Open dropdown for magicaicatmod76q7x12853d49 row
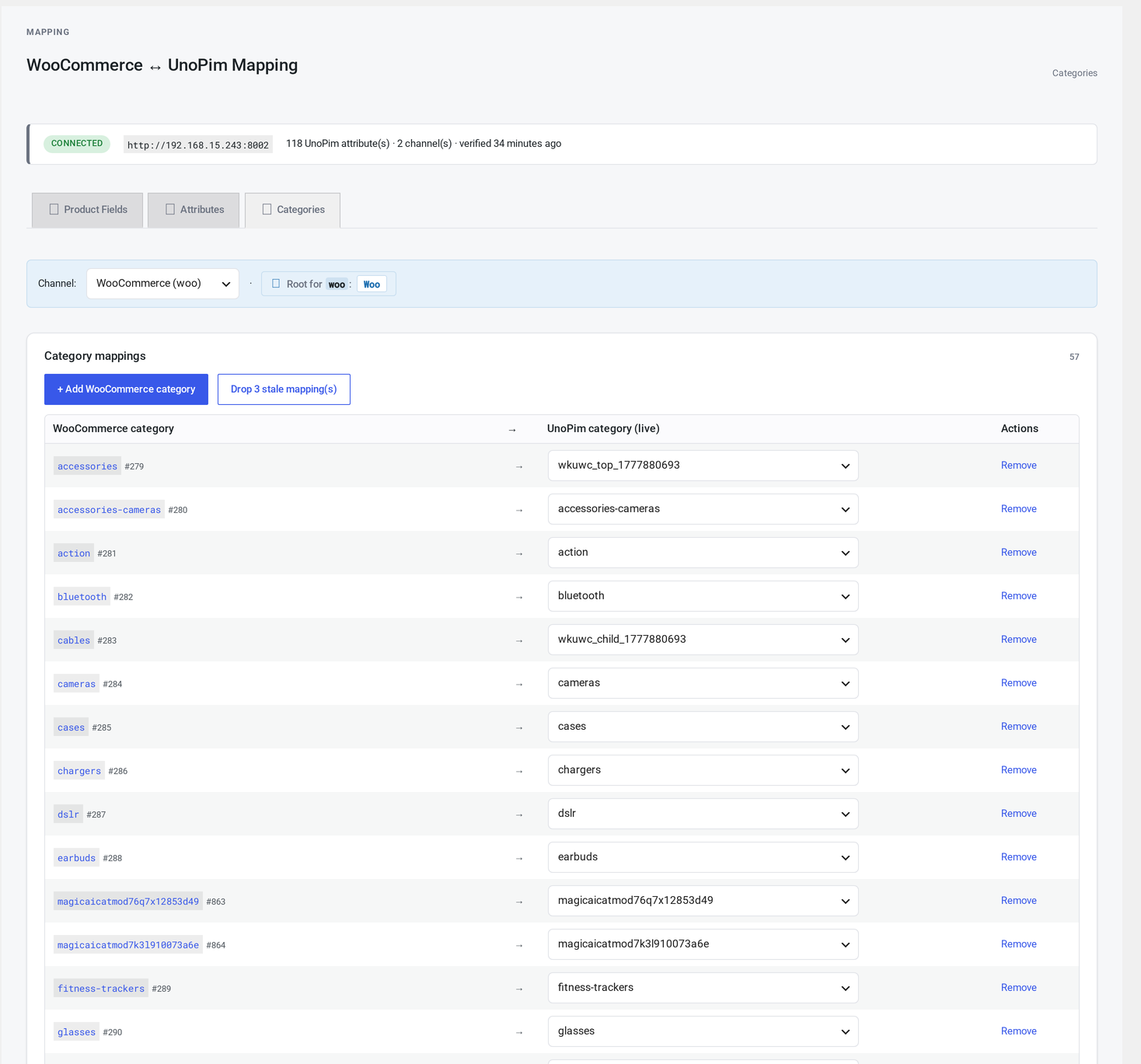 coord(703,901)
